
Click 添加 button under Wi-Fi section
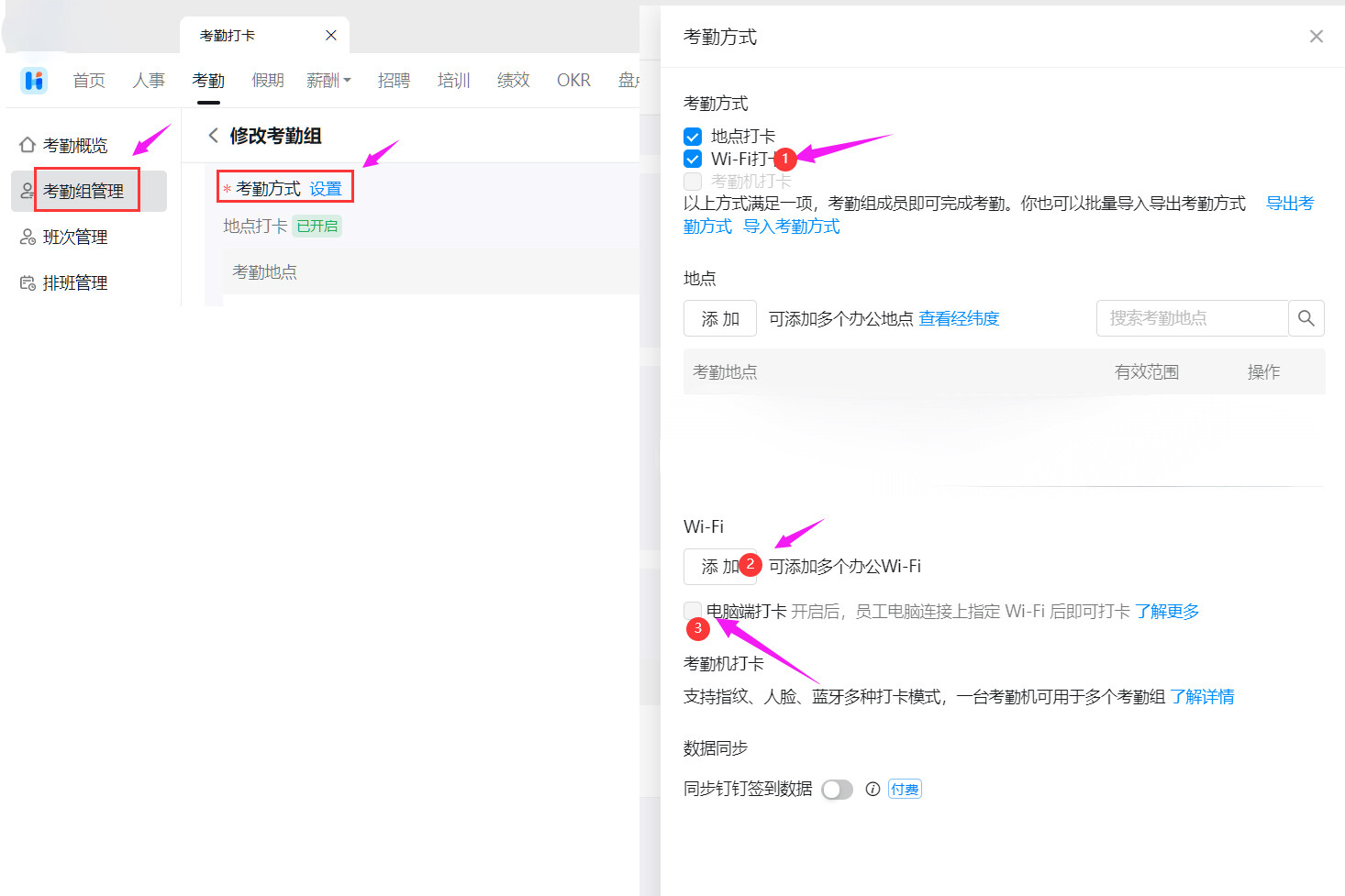pyautogui.click(x=719, y=567)
